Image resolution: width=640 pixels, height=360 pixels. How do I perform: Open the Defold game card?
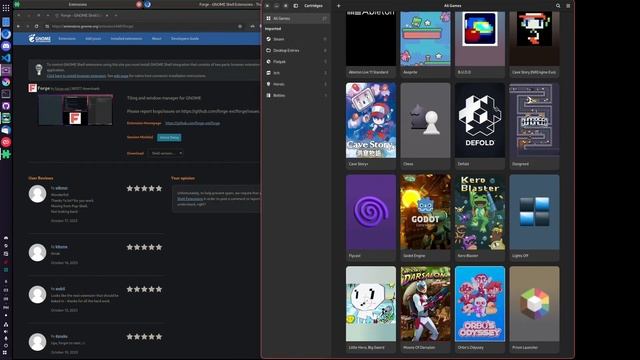click(480, 126)
